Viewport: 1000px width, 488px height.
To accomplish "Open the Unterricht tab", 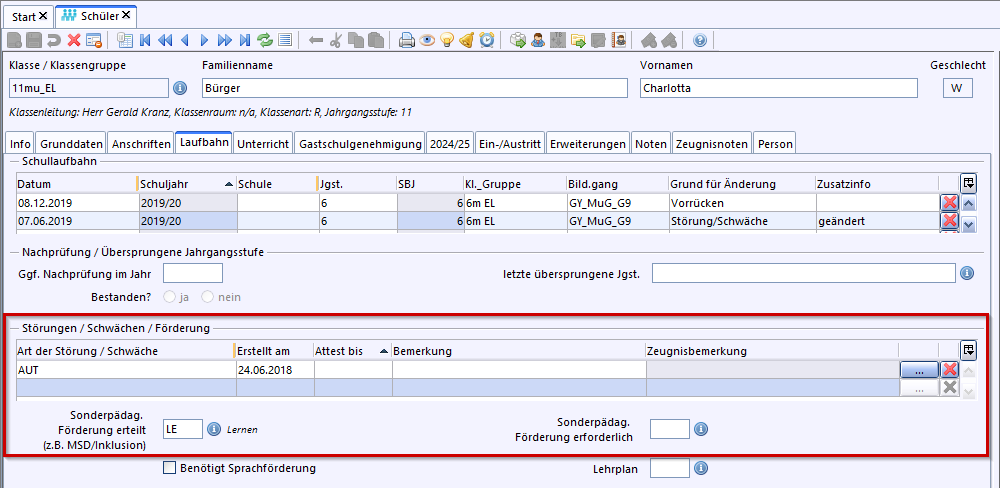I will [x=263, y=144].
